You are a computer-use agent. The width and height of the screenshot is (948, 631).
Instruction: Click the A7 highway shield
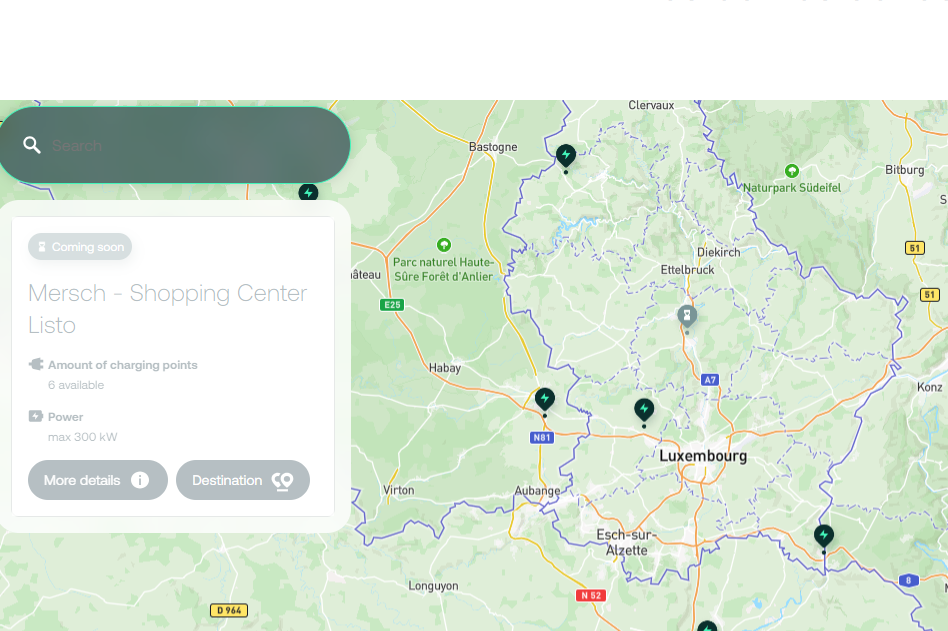(710, 380)
